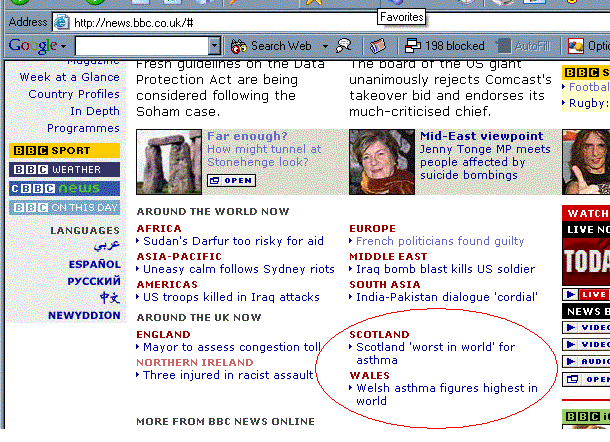Open Week at a Glance link

pos(70,77)
